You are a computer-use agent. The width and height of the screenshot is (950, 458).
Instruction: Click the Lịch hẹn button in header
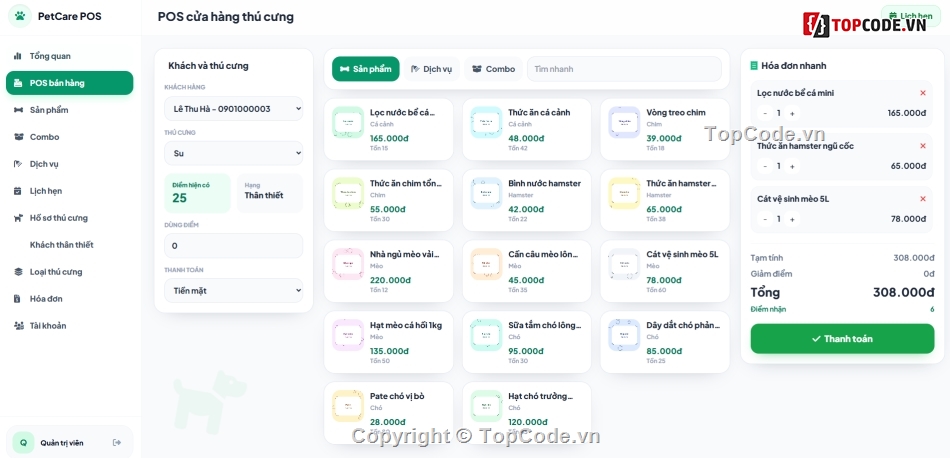coord(911,16)
